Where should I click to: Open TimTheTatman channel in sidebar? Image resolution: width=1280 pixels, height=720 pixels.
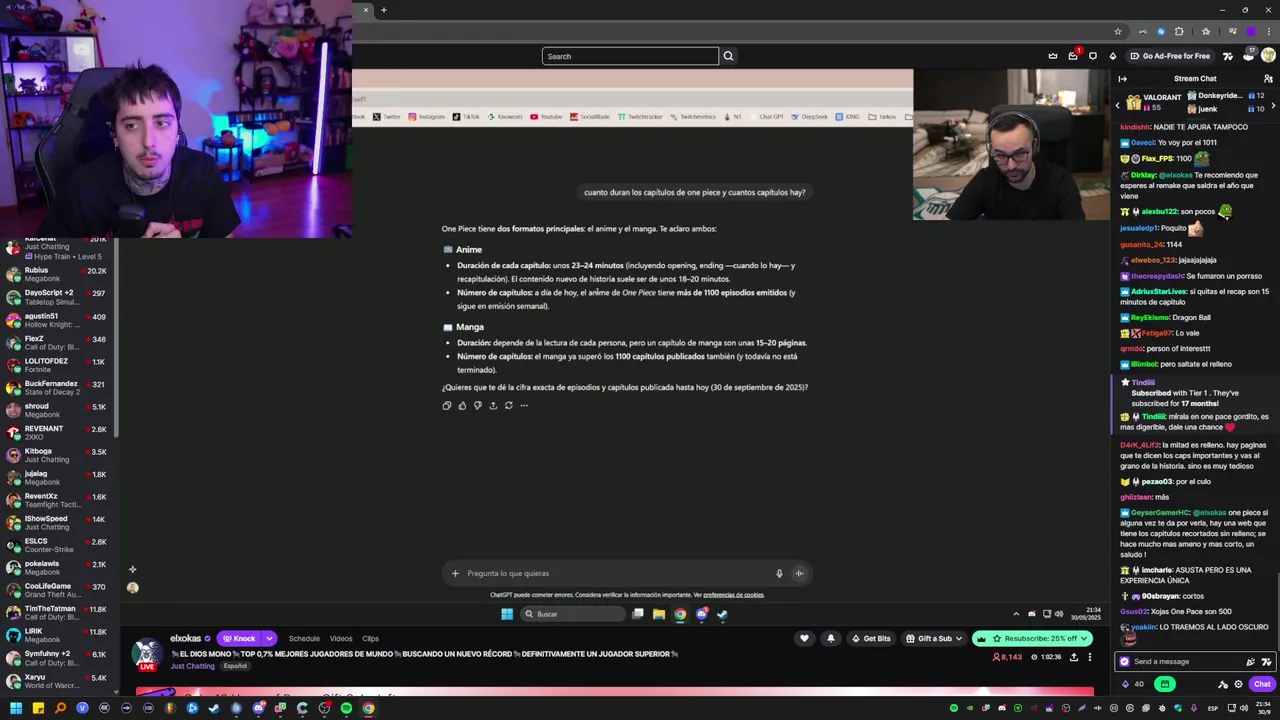coord(60,612)
